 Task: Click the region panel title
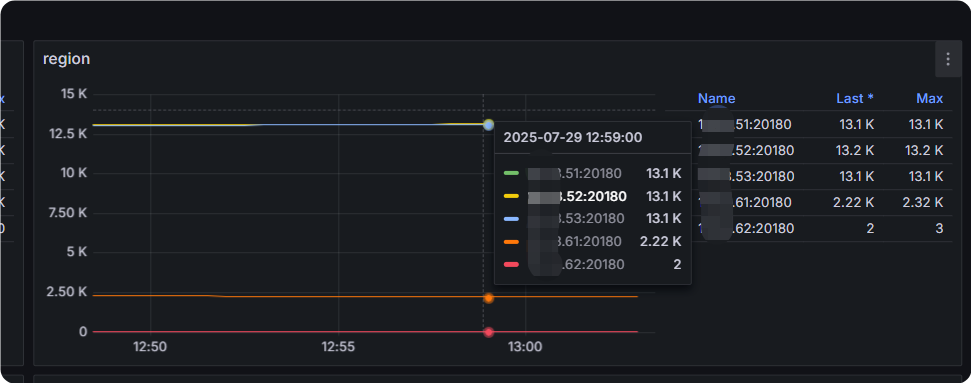point(66,59)
